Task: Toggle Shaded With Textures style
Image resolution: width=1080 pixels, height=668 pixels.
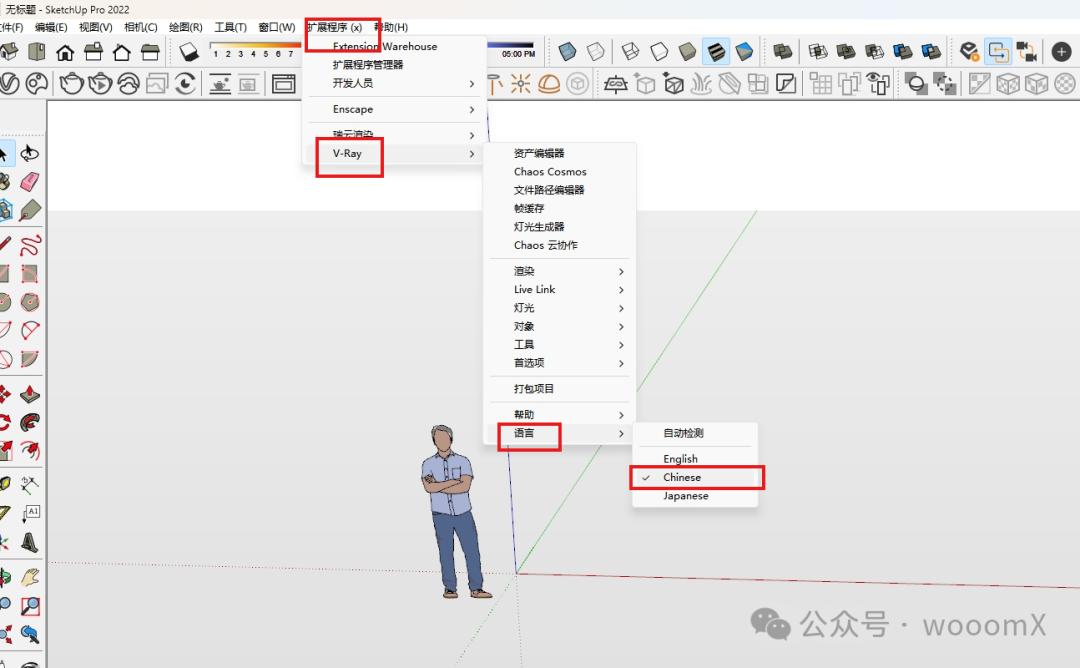Action: tap(716, 52)
